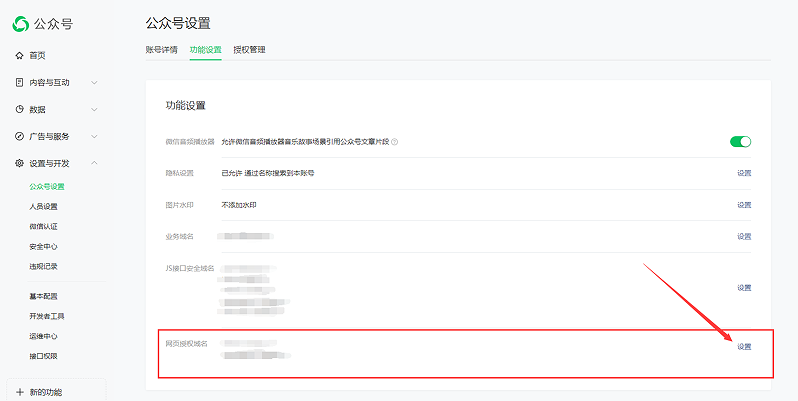The height and width of the screenshot is (401, 798).
Task: Expand the 数据 menu chevron
Action: click(94, 109)
